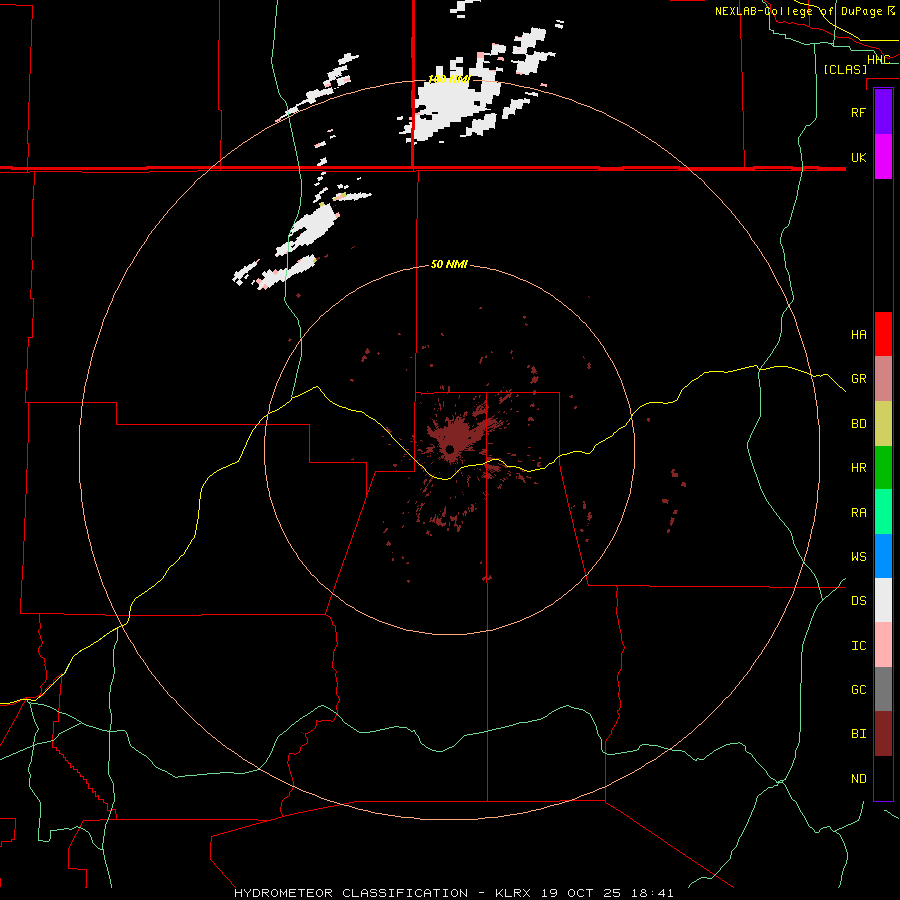Click the RA legend label

tap(858, 513)
